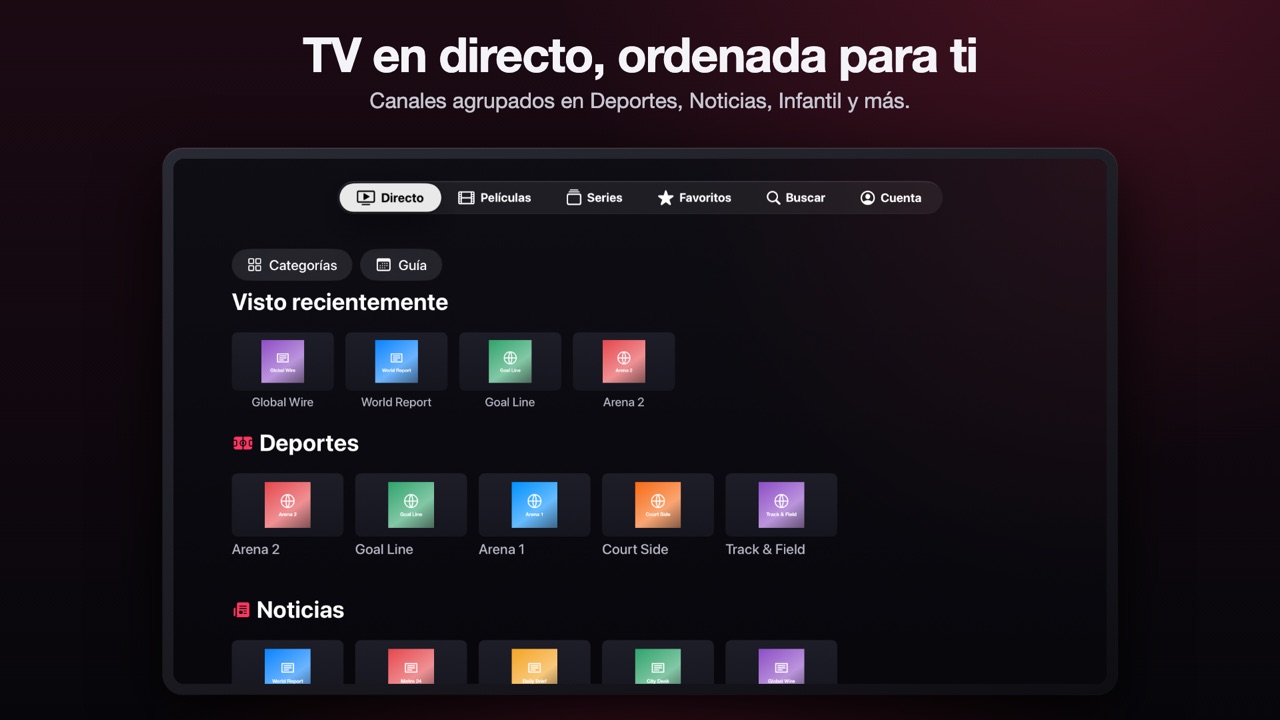
Task: Switch to the Directo tab
Action: [390, 198]
